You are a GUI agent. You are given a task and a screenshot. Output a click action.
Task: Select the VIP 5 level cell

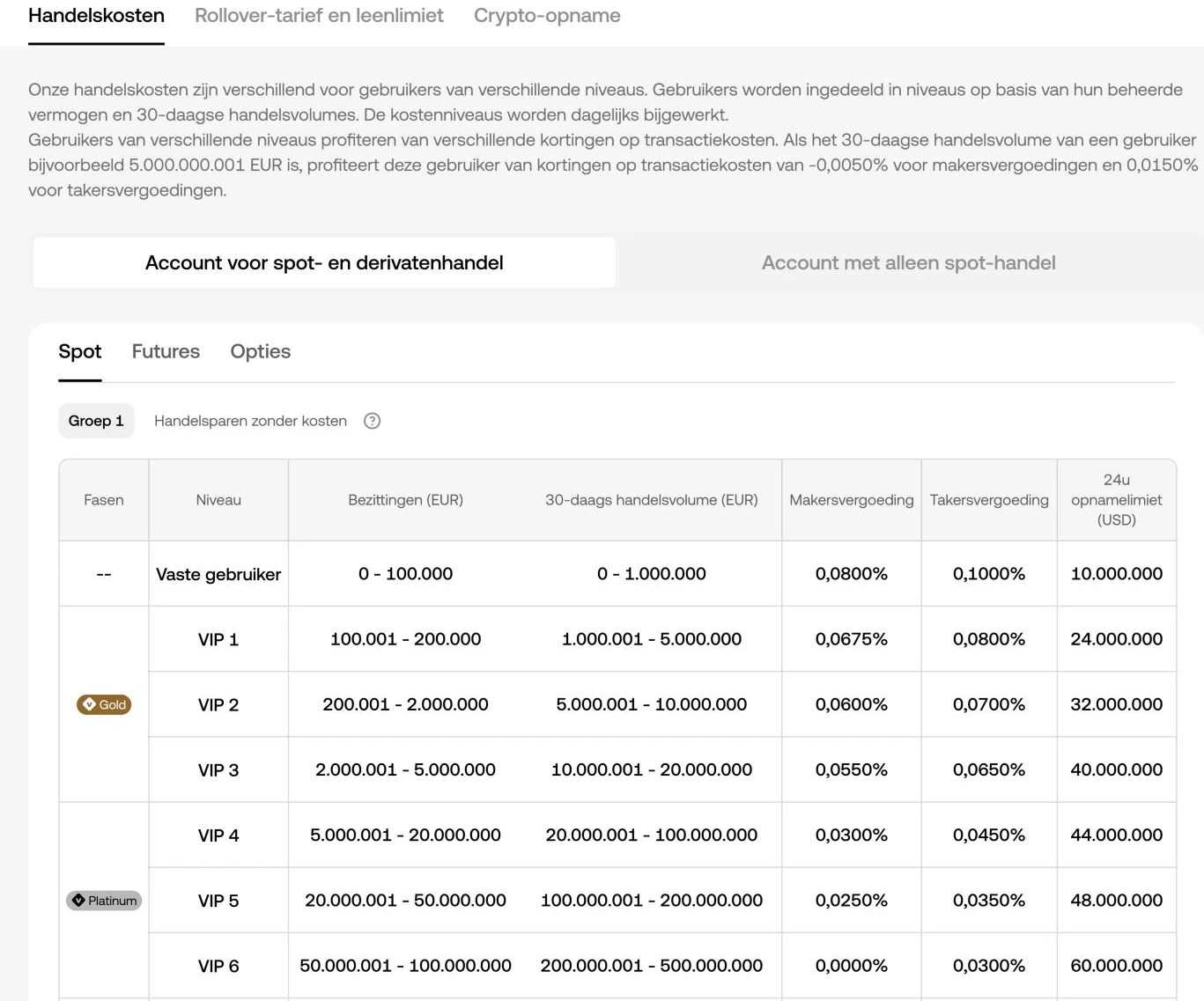point(218,901)
